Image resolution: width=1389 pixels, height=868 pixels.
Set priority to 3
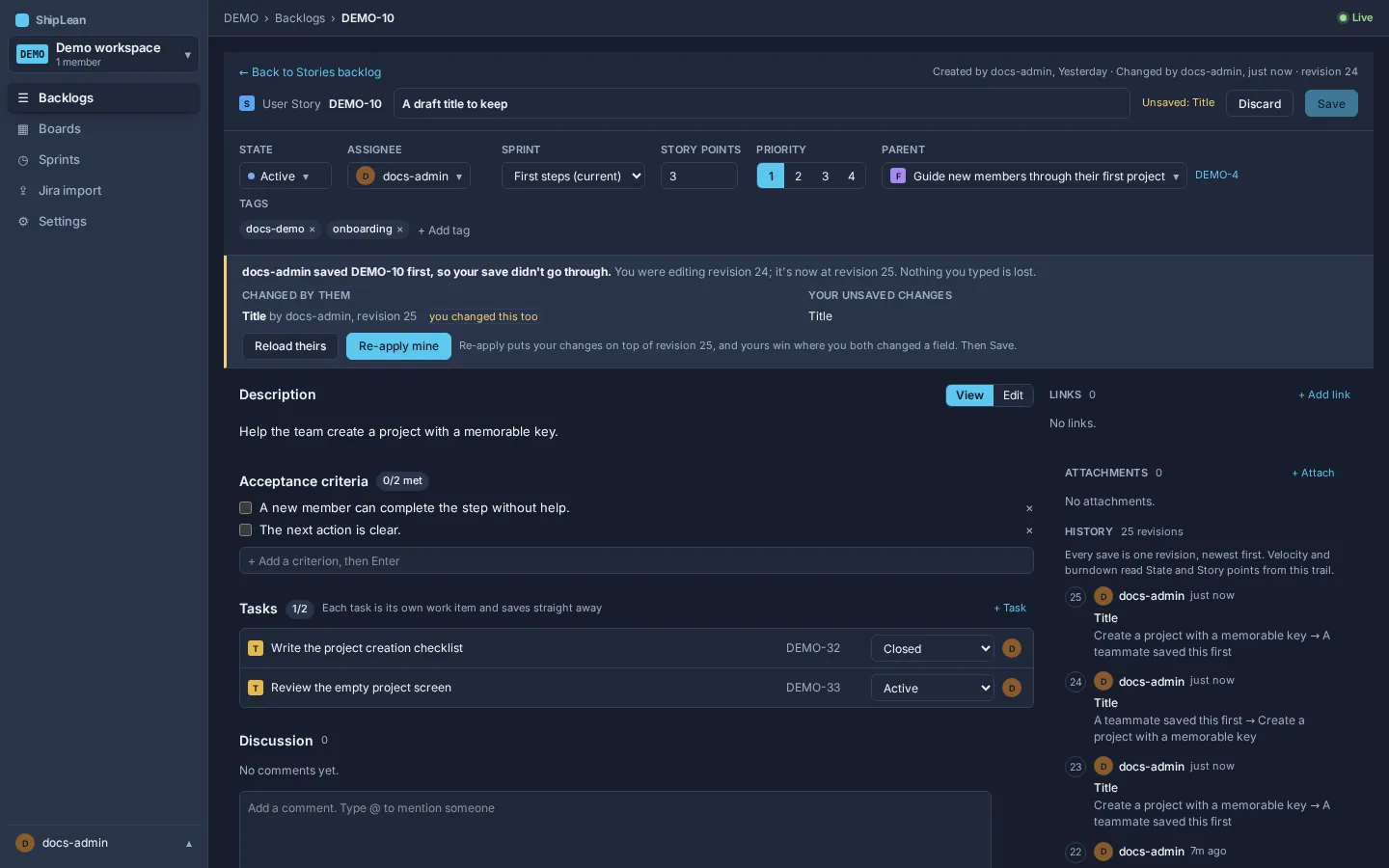tap(825, 176)
